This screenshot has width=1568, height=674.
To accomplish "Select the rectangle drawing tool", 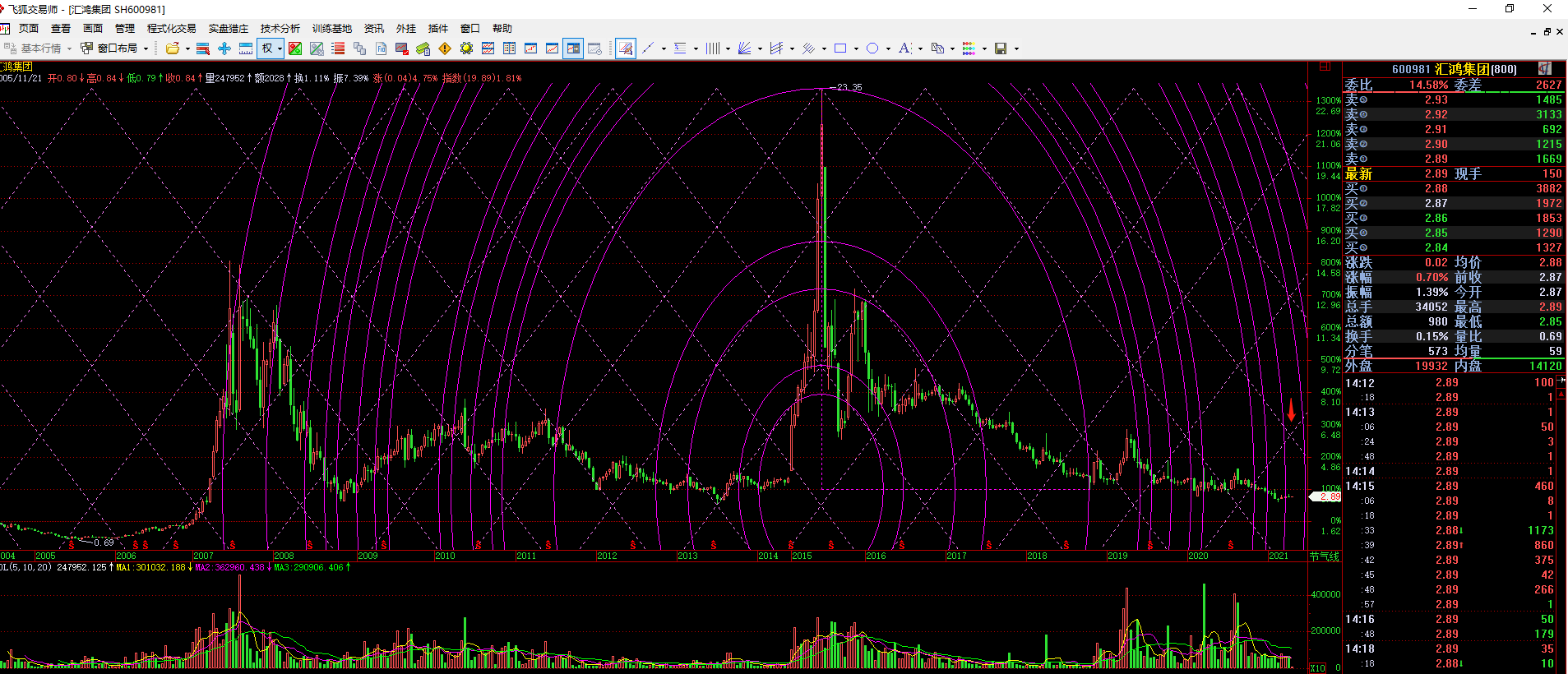I will point(840,48).
